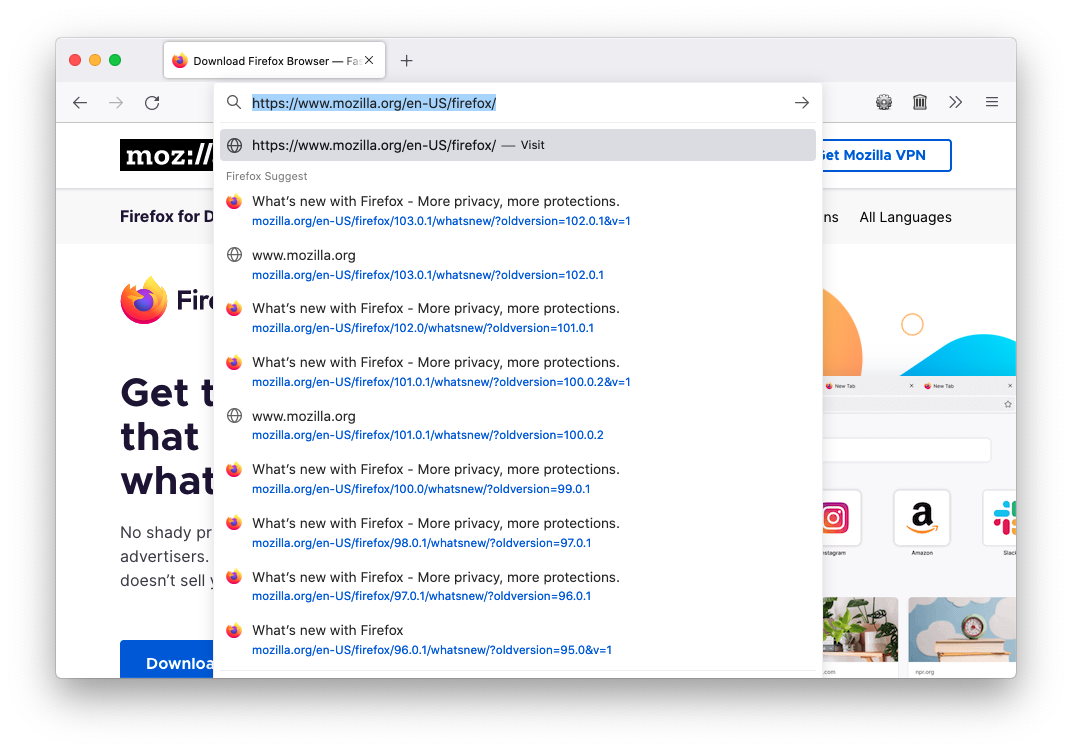The width and height of the screenshot is (1072, 752).
Task: Open the suggestion for firefox/100.0/whatsnew
Action: coord(518,479)
